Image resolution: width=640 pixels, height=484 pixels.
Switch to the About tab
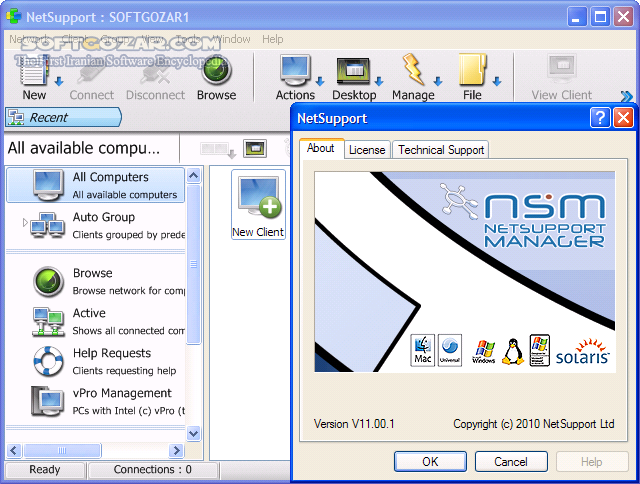[x=321, y=148]
